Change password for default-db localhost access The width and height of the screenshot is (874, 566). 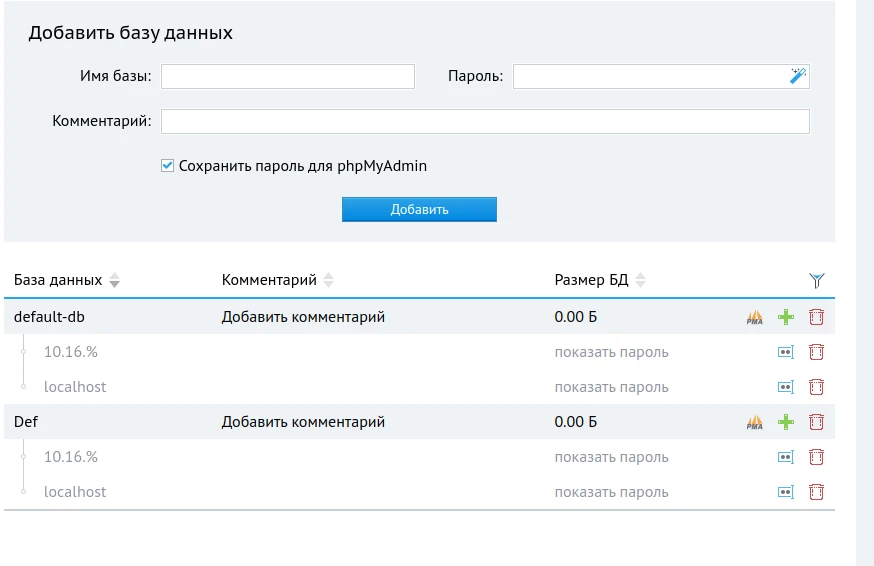[785, 387]
